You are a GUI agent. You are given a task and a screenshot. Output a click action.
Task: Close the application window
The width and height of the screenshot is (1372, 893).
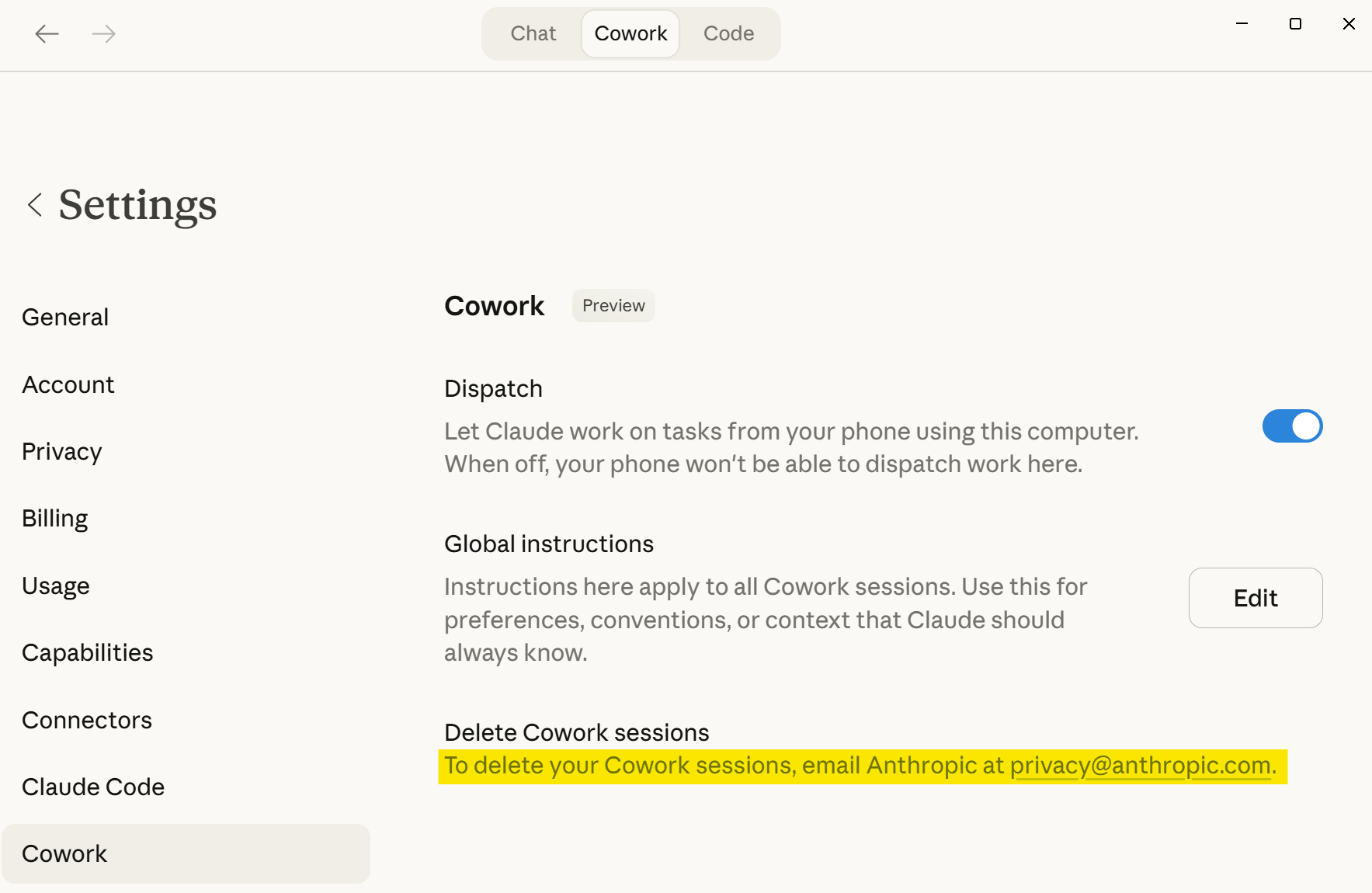pos(1349,24)
